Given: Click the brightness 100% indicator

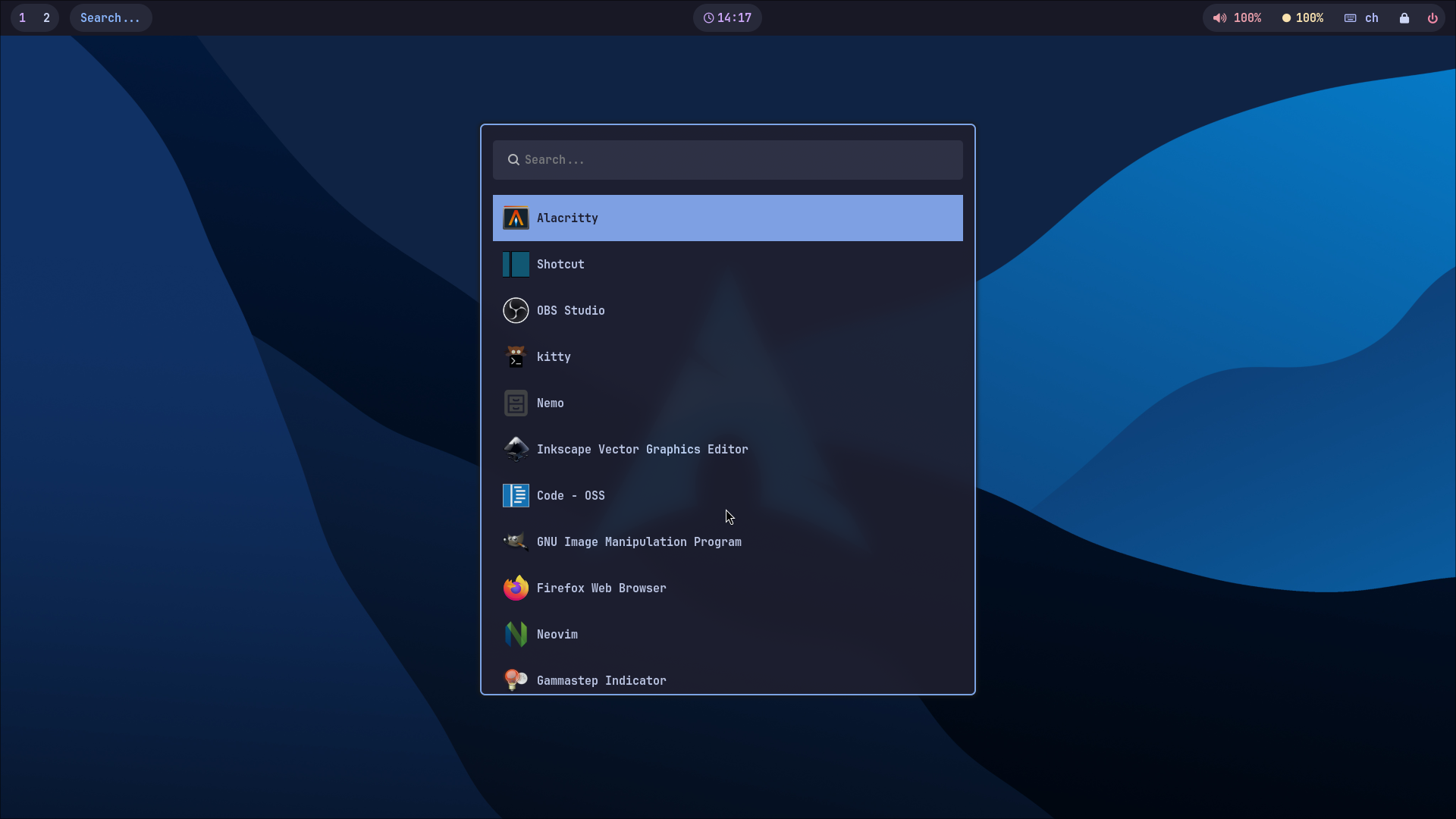Looking at the screenshot, I should click(x=1303, y=18).
